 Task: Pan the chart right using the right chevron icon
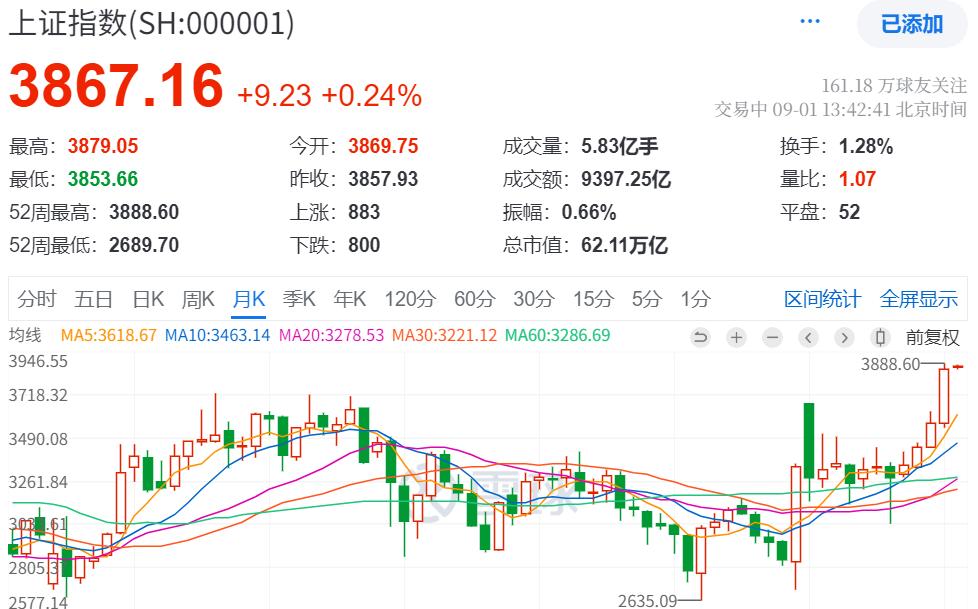coord(843,338)
